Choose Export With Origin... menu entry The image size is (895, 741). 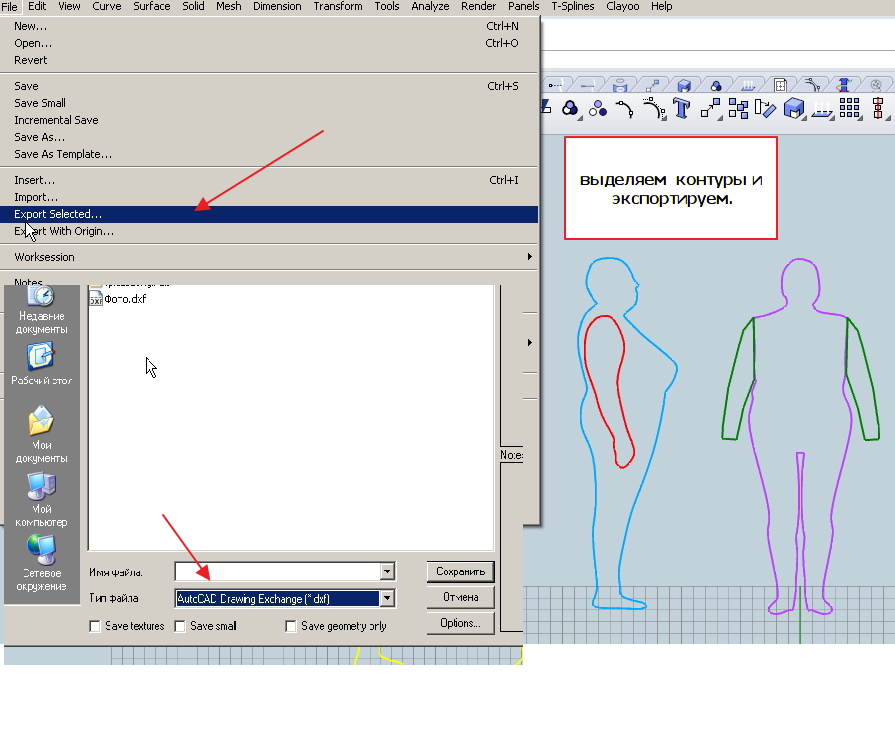pos(269,231)
